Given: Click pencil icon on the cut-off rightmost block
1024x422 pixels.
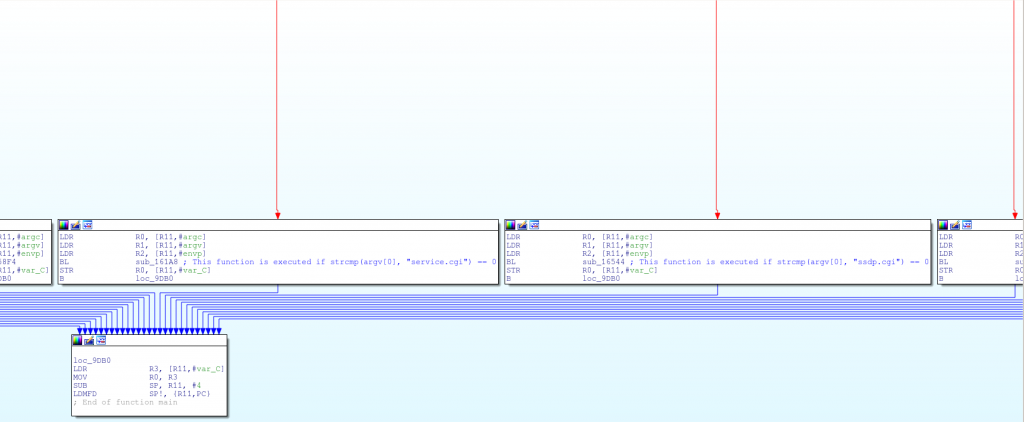Looking at the screenshot, I should (955, 225).
